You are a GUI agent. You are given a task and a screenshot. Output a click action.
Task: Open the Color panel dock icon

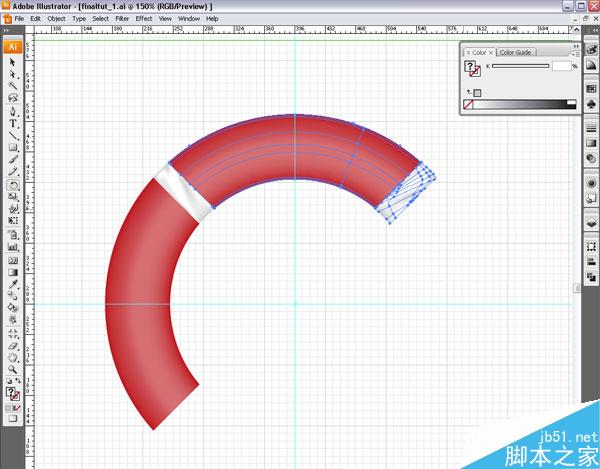tap(591, 49)
